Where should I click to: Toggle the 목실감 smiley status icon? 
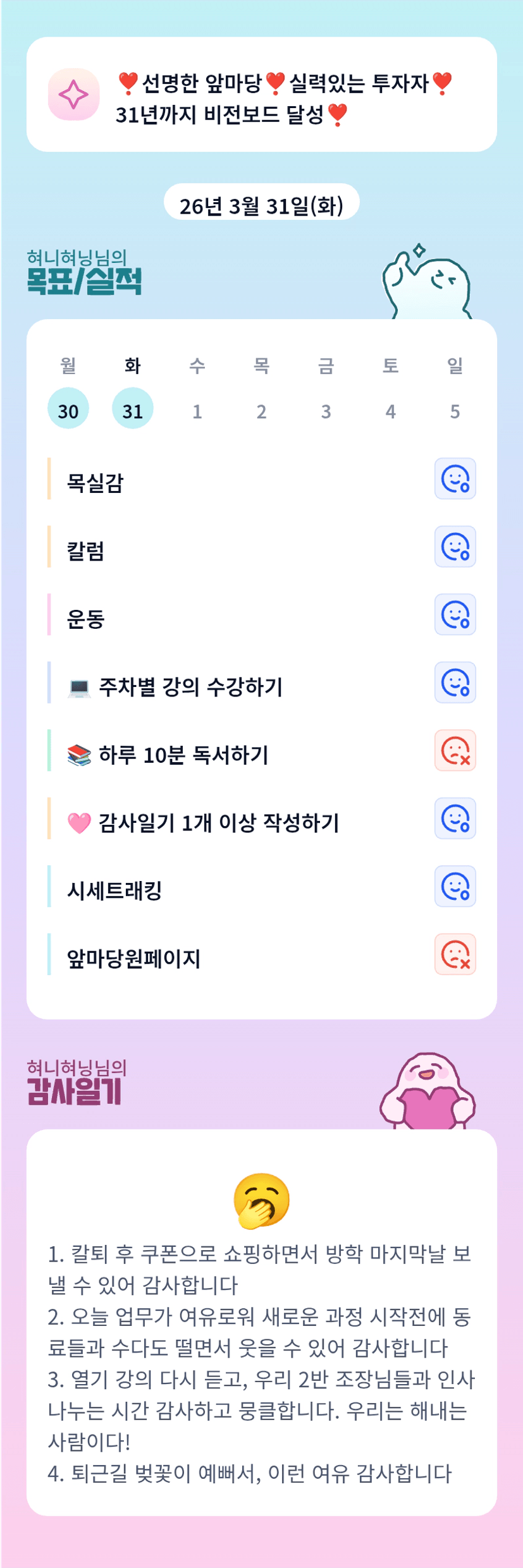point(455,478)
